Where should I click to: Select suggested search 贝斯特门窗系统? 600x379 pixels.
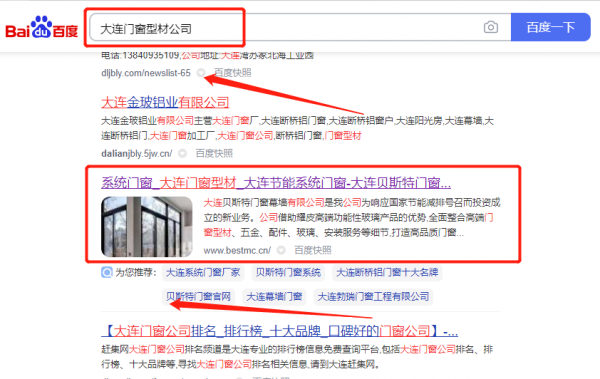click(288, 272)
